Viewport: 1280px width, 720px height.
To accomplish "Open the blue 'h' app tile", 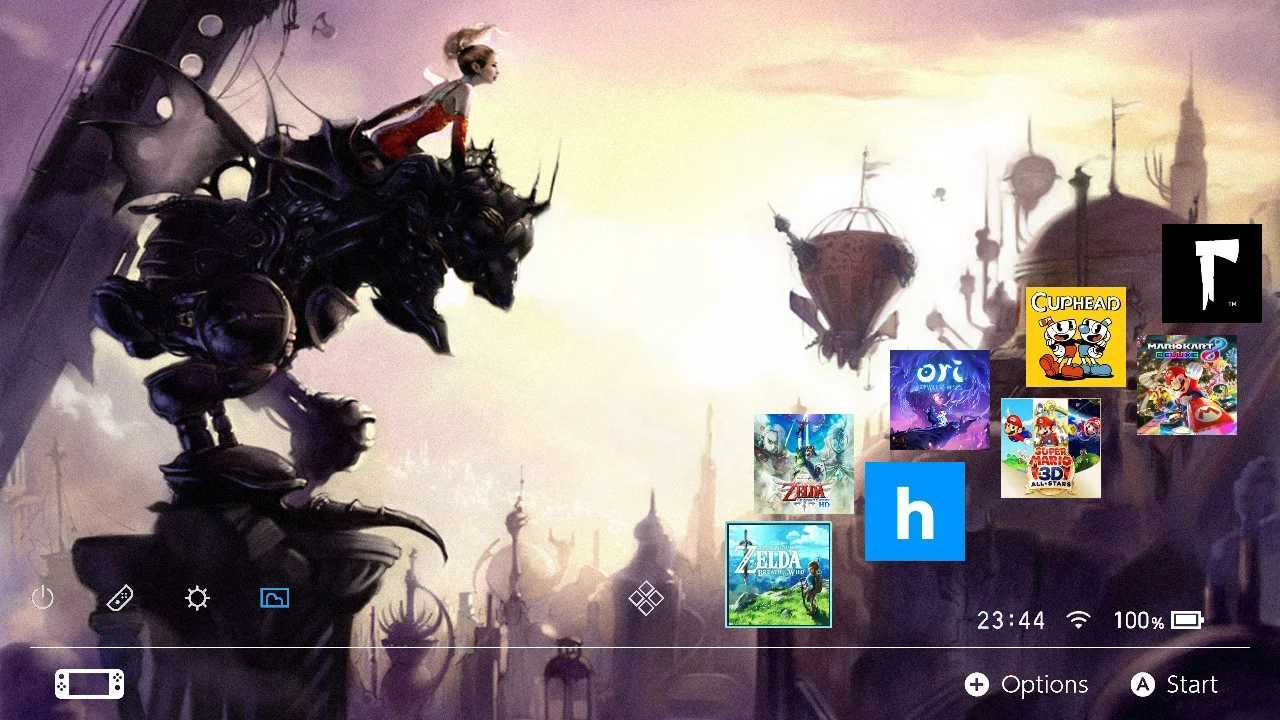I will [915, 511].
